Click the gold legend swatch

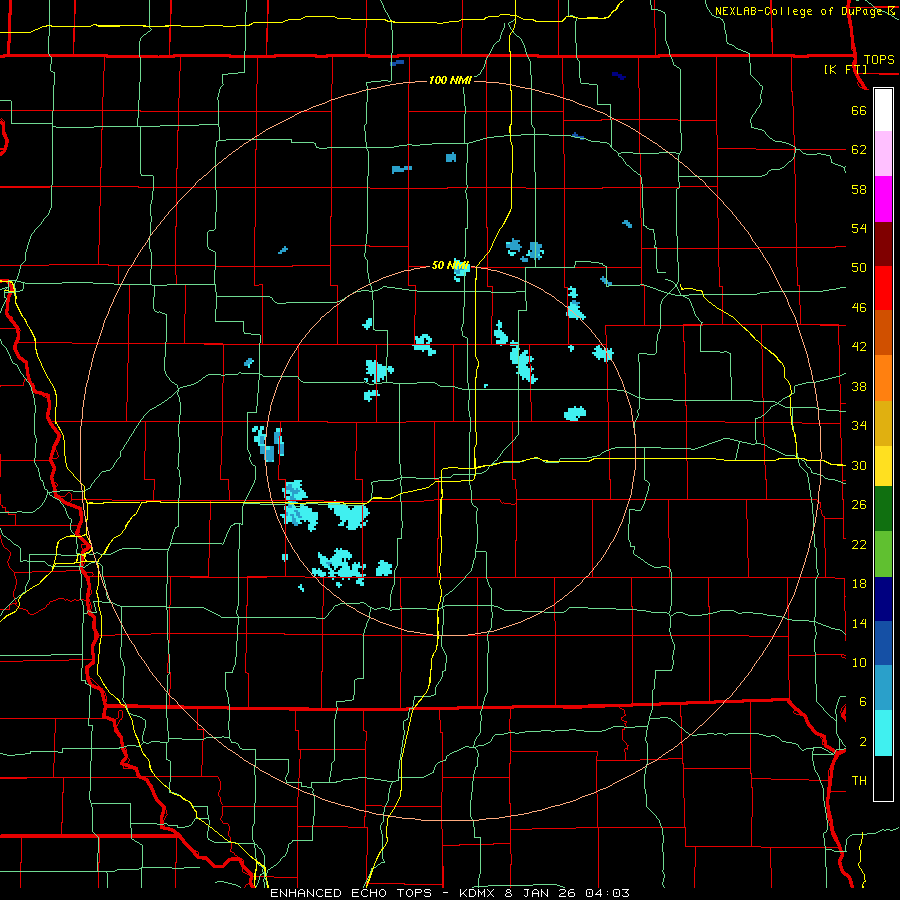[x=883, y=423]
